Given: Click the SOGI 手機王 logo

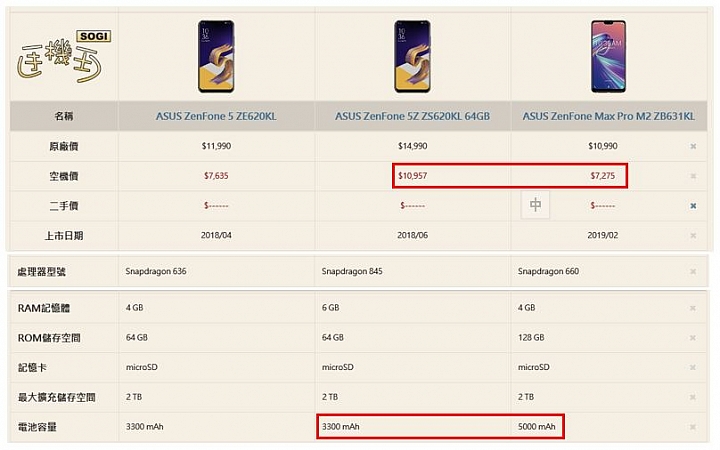Looking at the screenshot, I should coord(63,56).
